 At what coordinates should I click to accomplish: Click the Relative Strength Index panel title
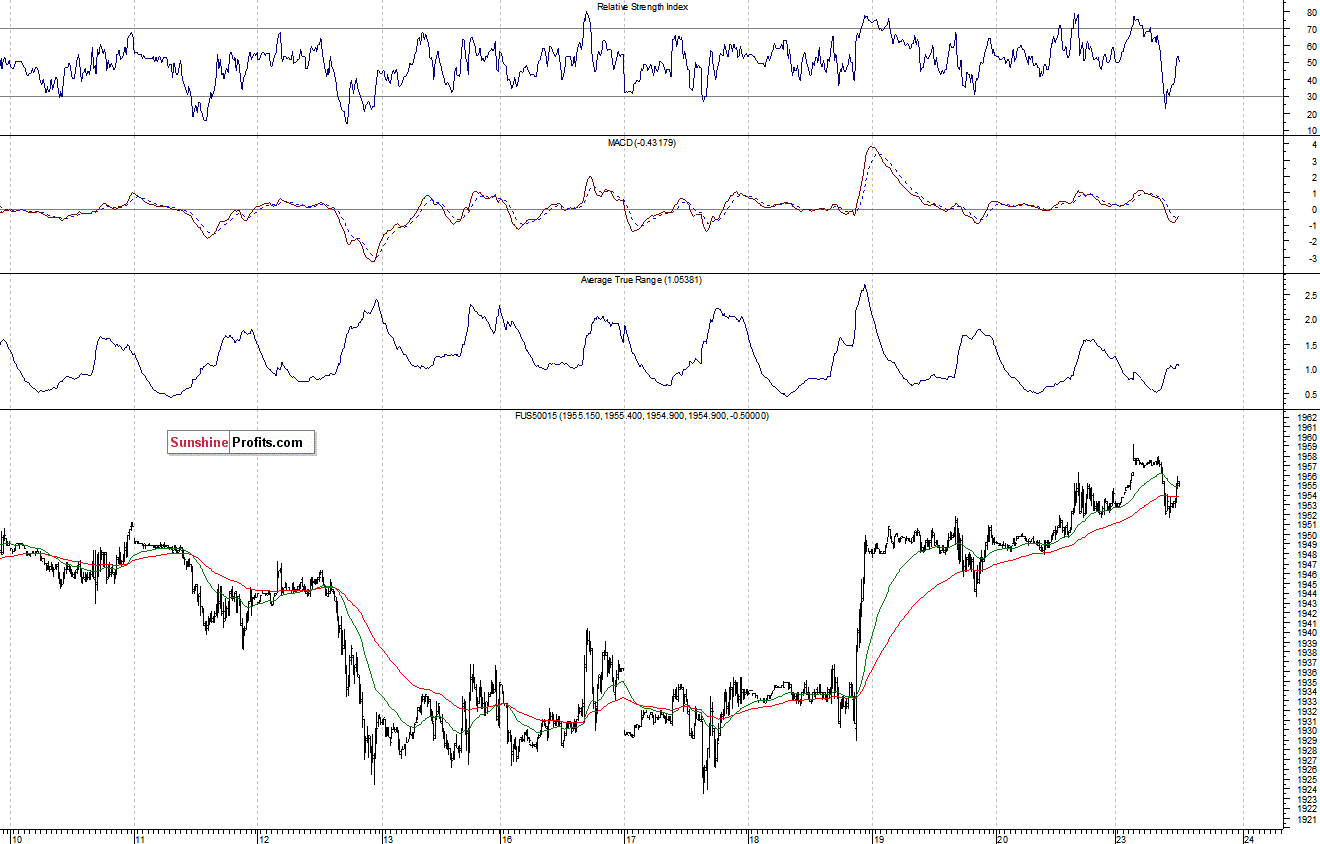tap(642, 6)
